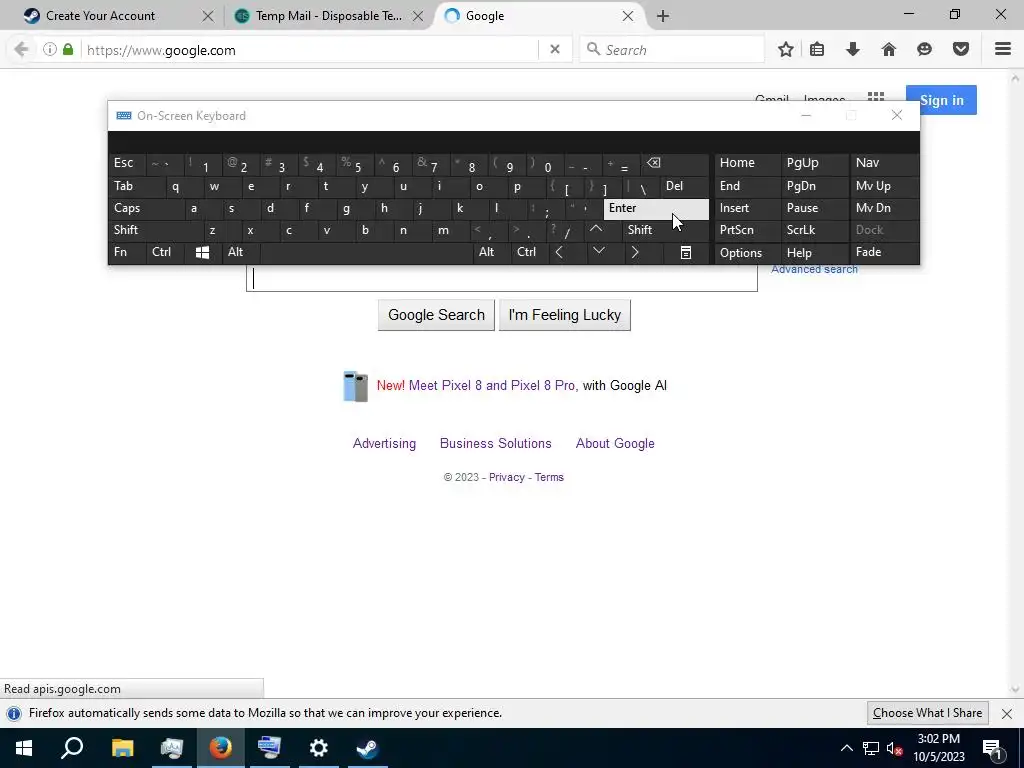
Task: Open Windows Start menu
Action: (x=24, y=748)
